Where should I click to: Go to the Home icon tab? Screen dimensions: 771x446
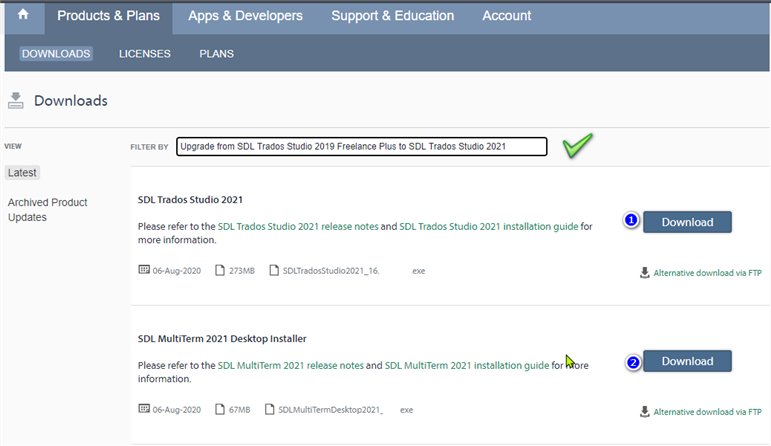[x=23, y=15]
